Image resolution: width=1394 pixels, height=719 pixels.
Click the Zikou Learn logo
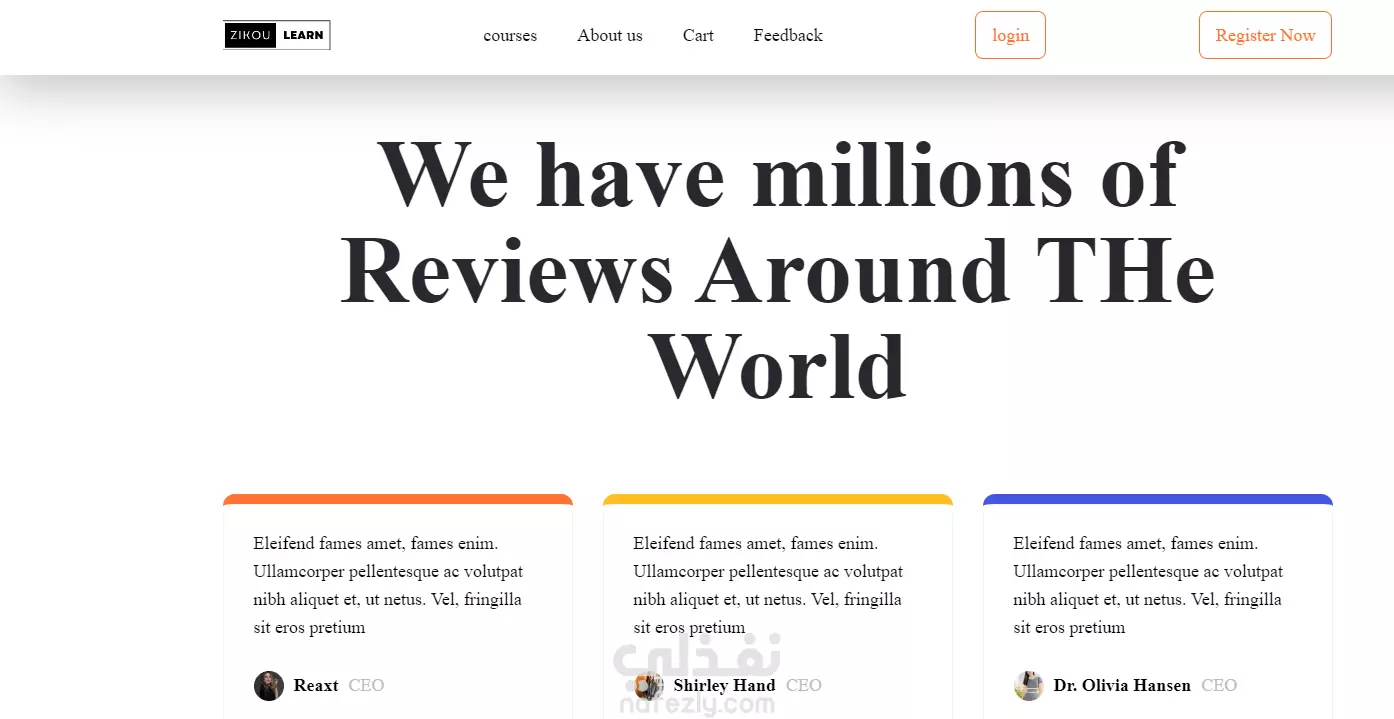point(277,35)
